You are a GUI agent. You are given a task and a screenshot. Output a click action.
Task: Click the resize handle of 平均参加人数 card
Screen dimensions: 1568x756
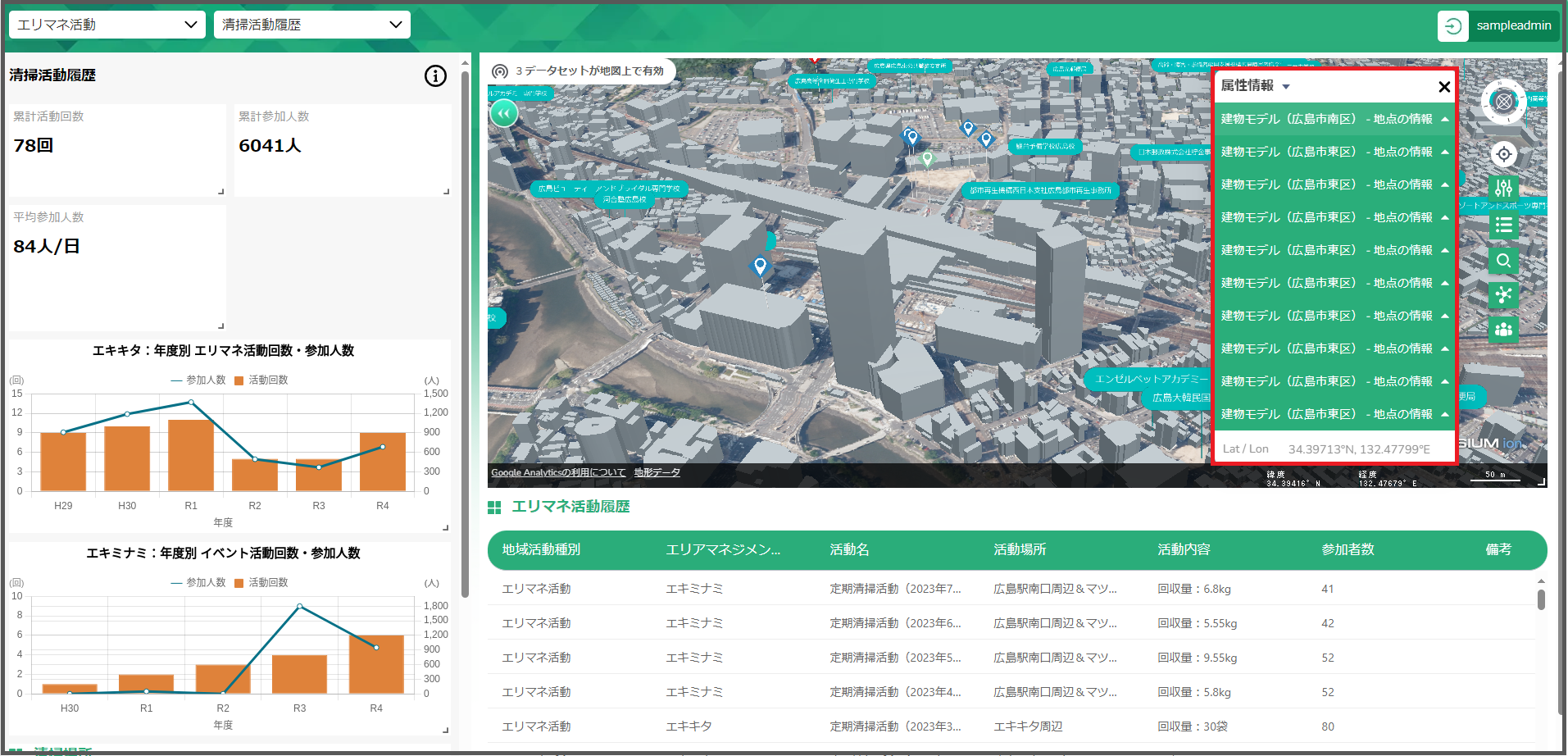(x=221, y=326)
